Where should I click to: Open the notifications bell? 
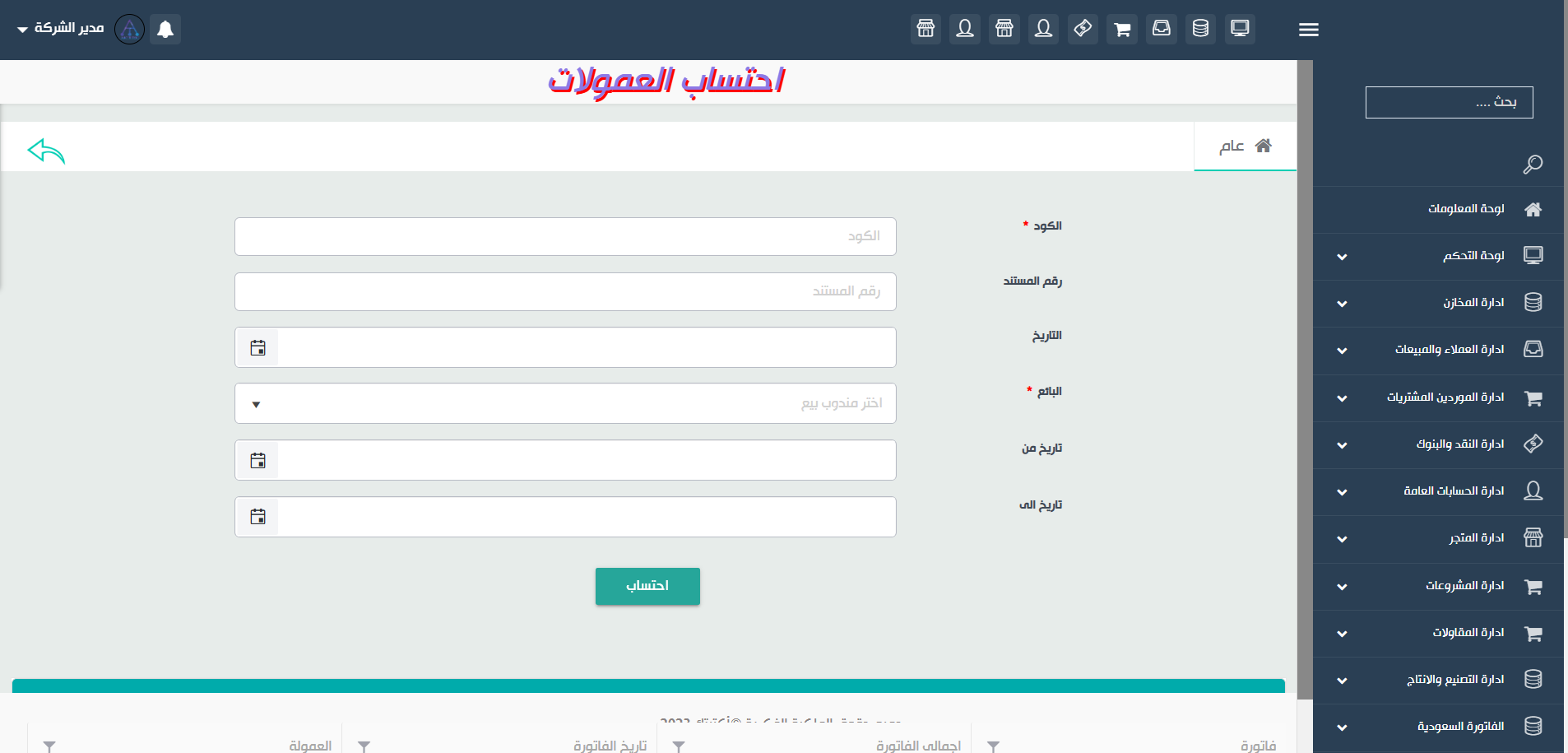[165, 30]
